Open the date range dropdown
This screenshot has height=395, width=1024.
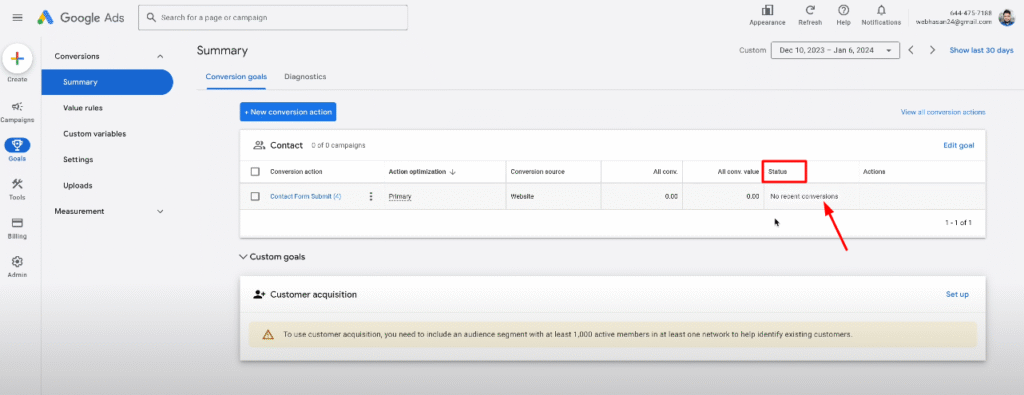[x=835, y=50]
